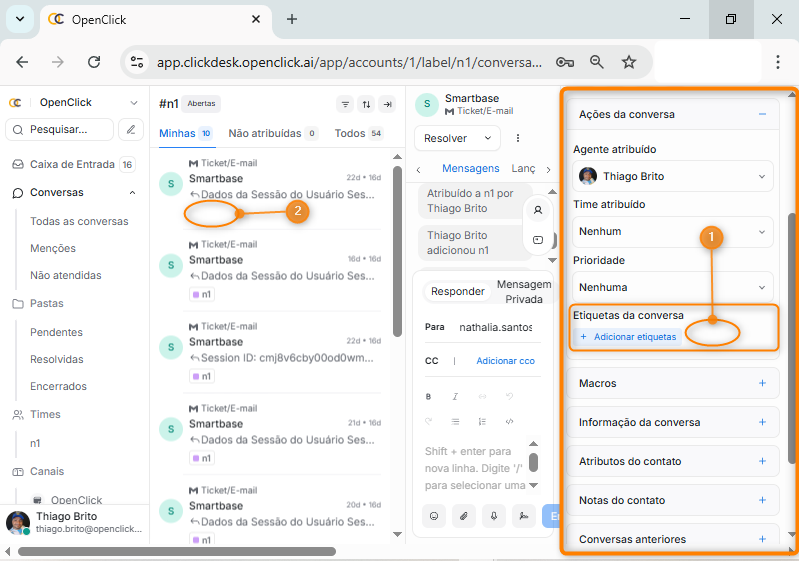
Task: Click the compose new conversation pencil icon
Action: click(x=131, y=129)
